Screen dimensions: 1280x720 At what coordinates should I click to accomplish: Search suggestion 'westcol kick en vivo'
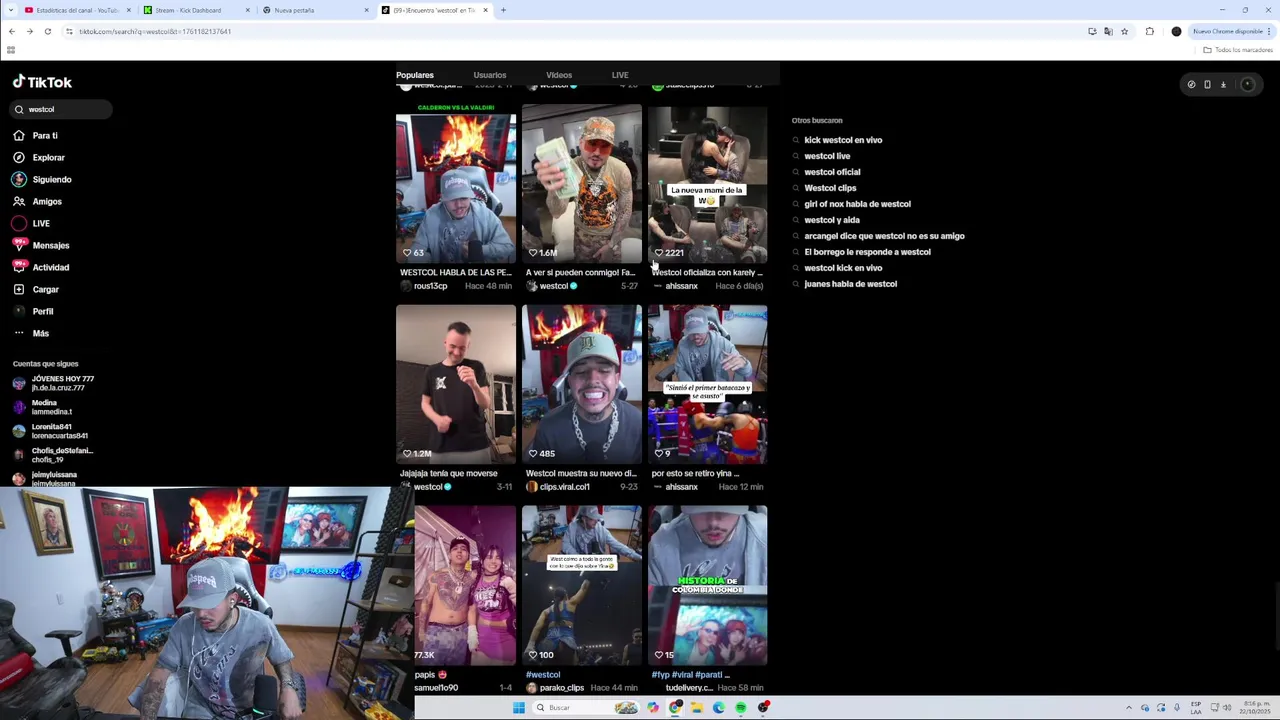coord(843,268)
